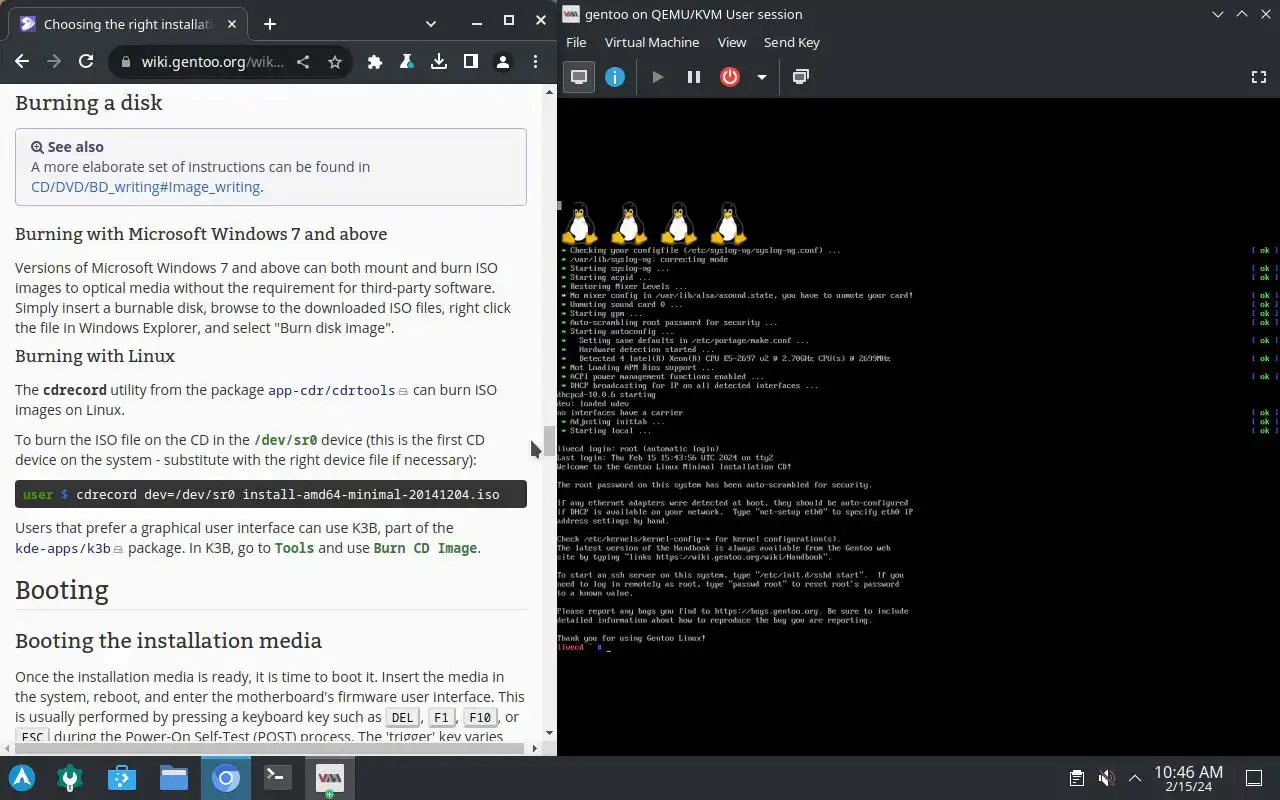1280x800 pixels.
Task: Click the VM run play button
Action: pos(658,77)
